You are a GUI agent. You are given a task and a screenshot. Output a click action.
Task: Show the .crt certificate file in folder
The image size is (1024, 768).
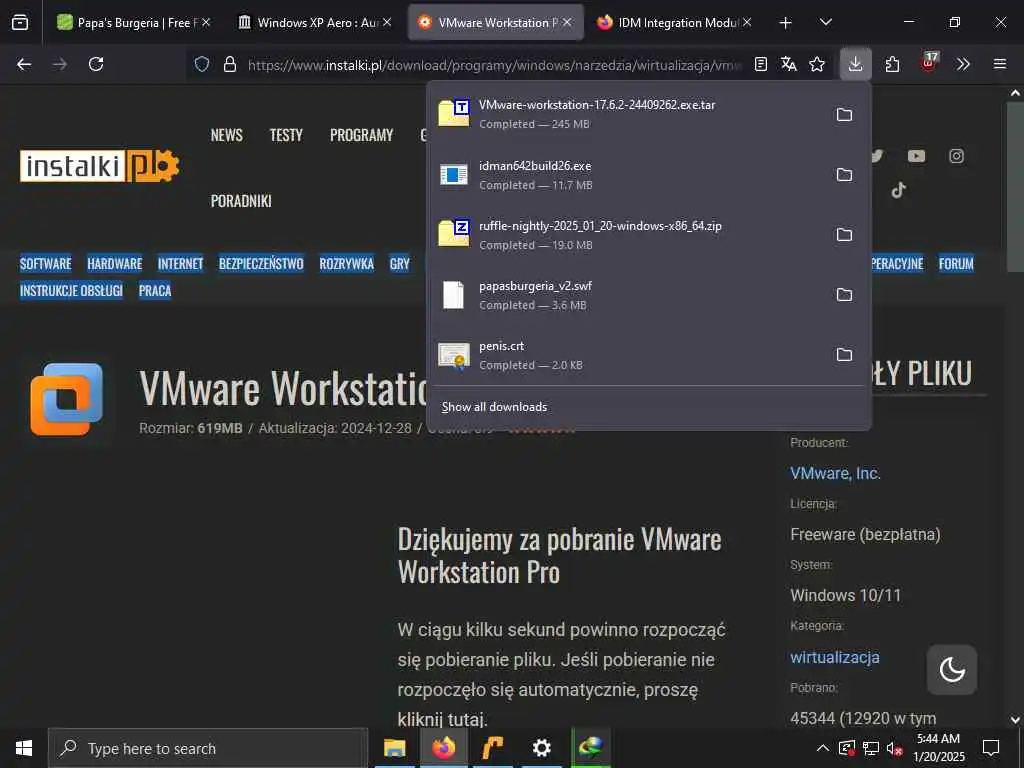[x=844, y=355]
